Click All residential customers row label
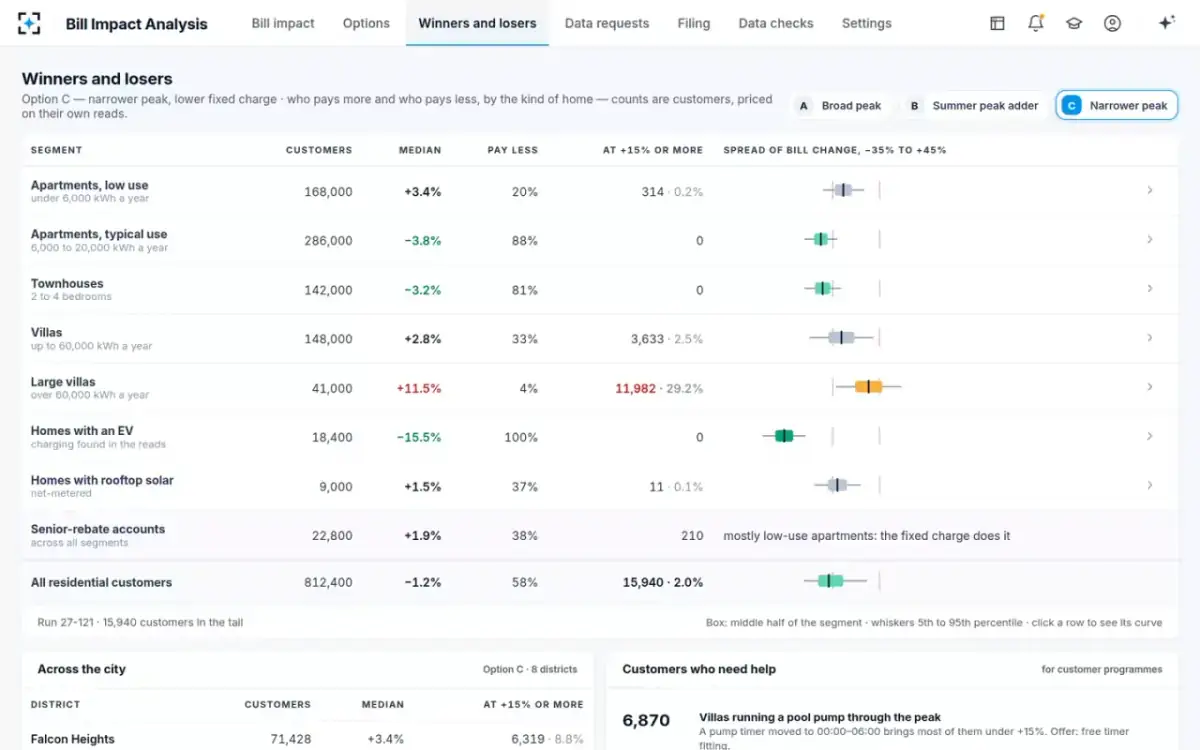 tap(101, 582)
